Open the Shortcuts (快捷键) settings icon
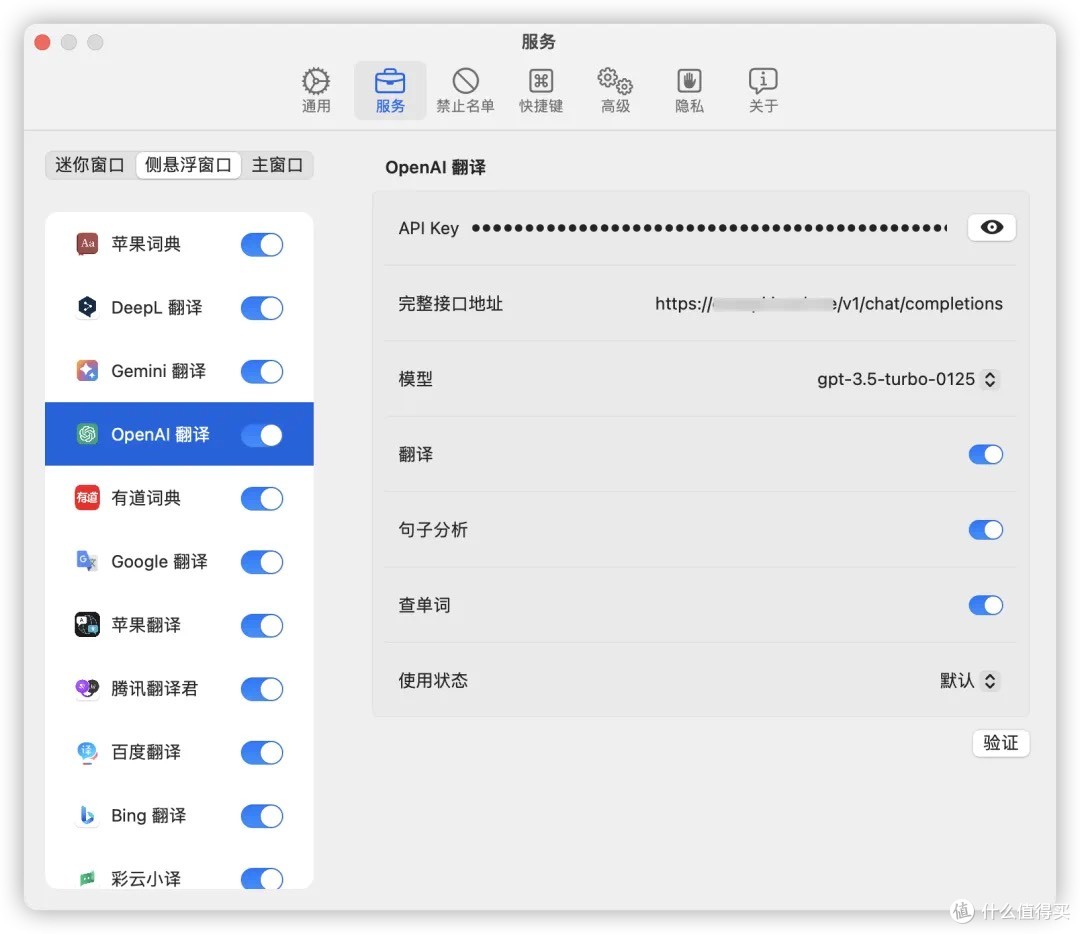 tap(541, 82)
